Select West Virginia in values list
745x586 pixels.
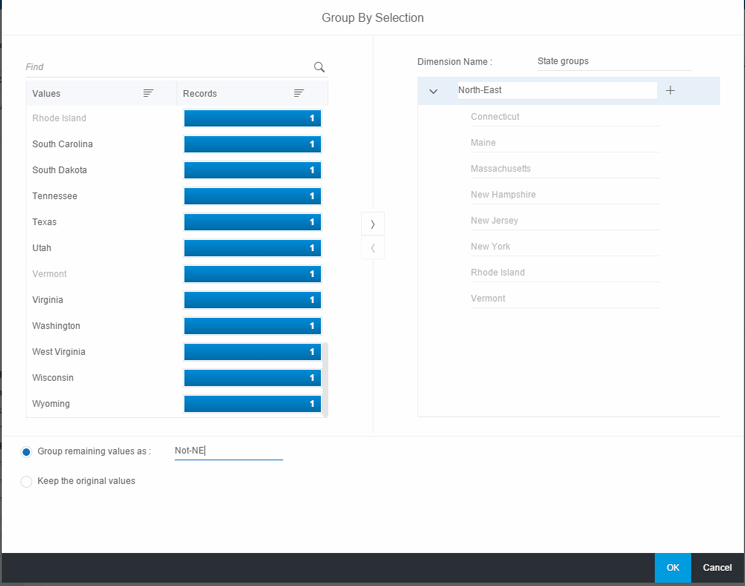tap(58, 352)
